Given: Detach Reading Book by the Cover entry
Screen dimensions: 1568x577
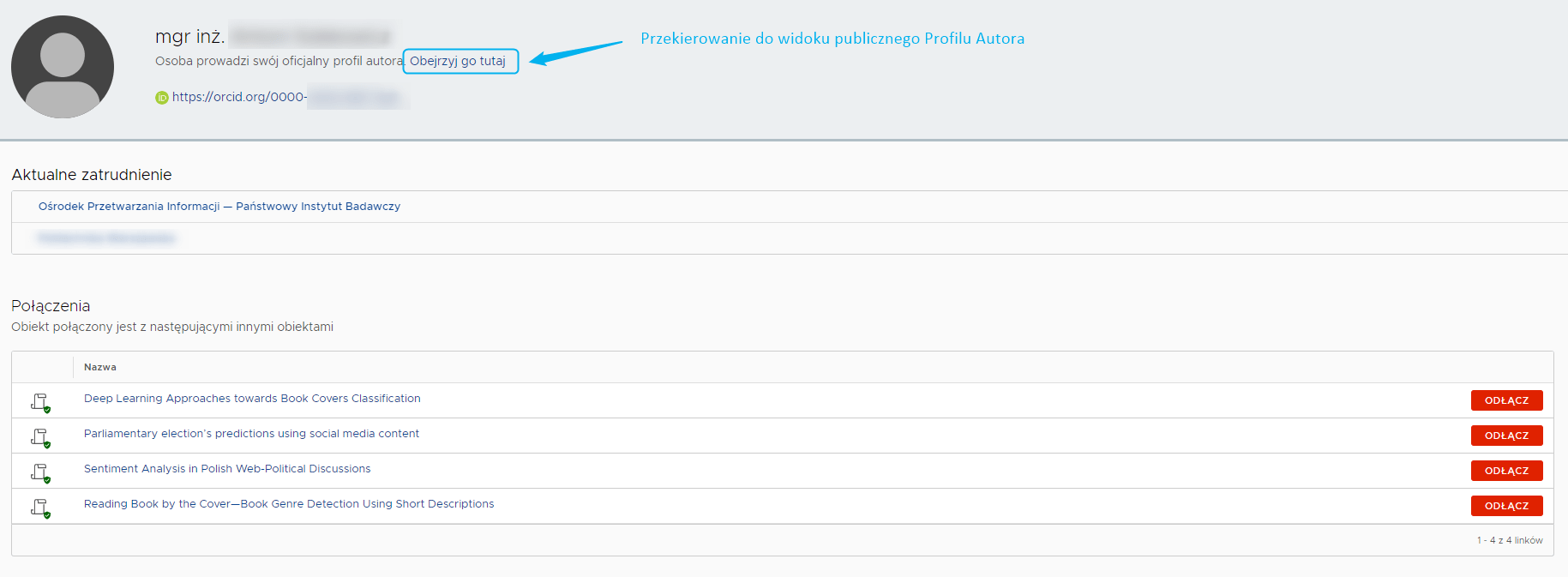Looking at the screenshot, I should pyautogui.click(x=1506, y=506).
